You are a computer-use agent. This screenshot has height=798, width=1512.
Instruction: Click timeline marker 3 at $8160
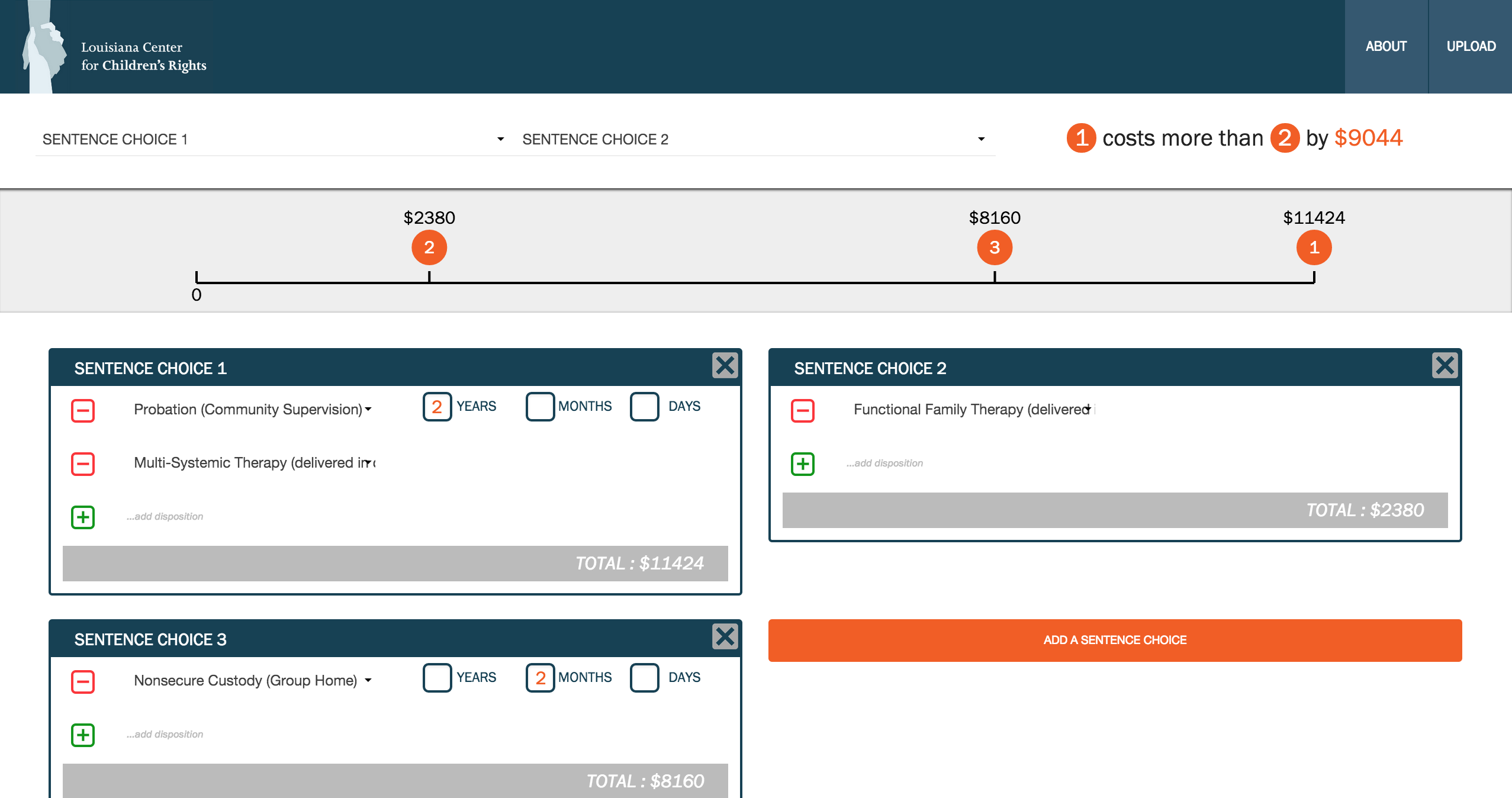(x=995, y=247)
